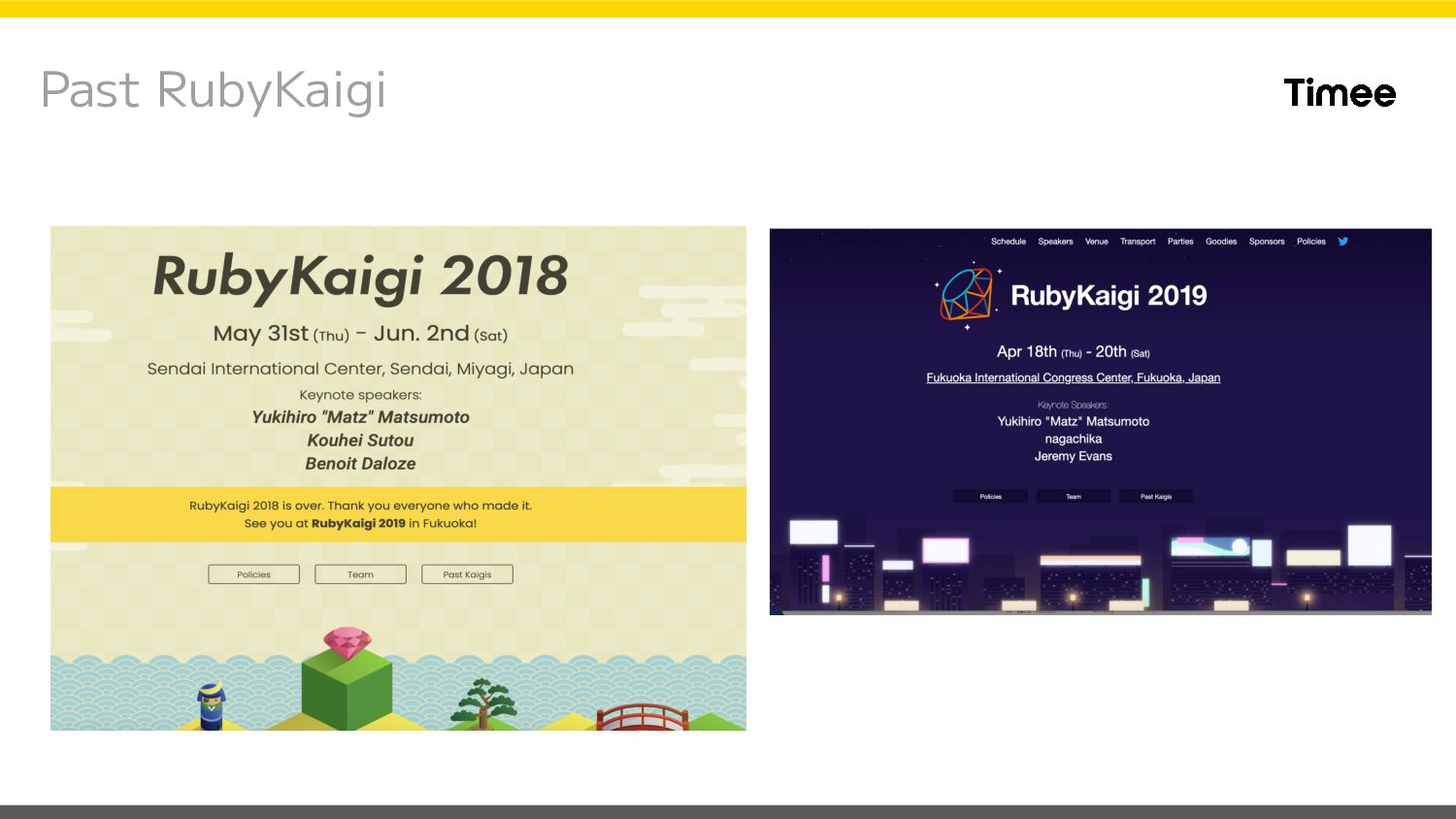This screenshot has width=1456, height=819.
Task: Open Speakers in RubyKaigi 2019 menu
Action: click(1055, 242)
